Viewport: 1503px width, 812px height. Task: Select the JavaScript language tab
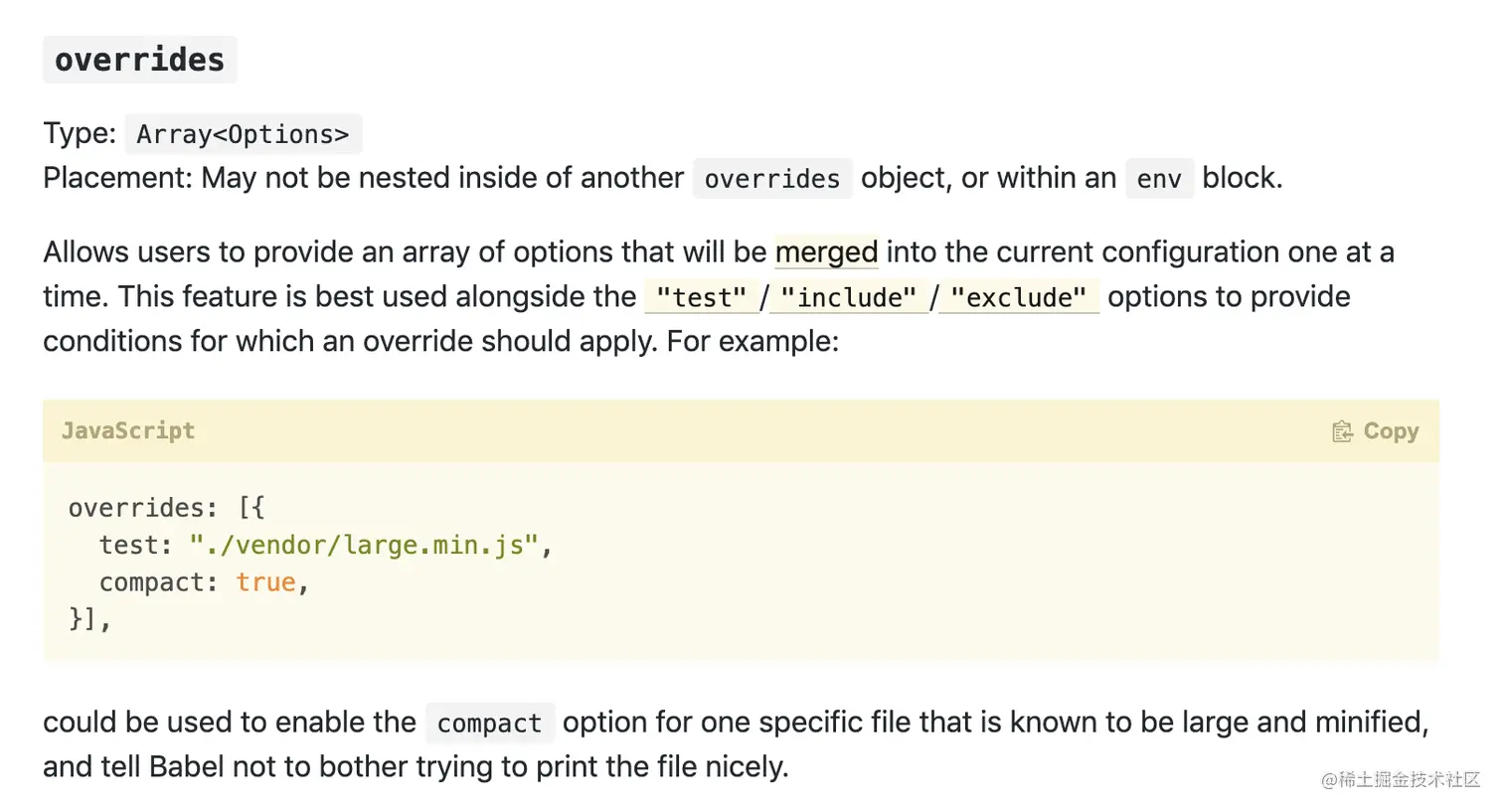[127, 430]
